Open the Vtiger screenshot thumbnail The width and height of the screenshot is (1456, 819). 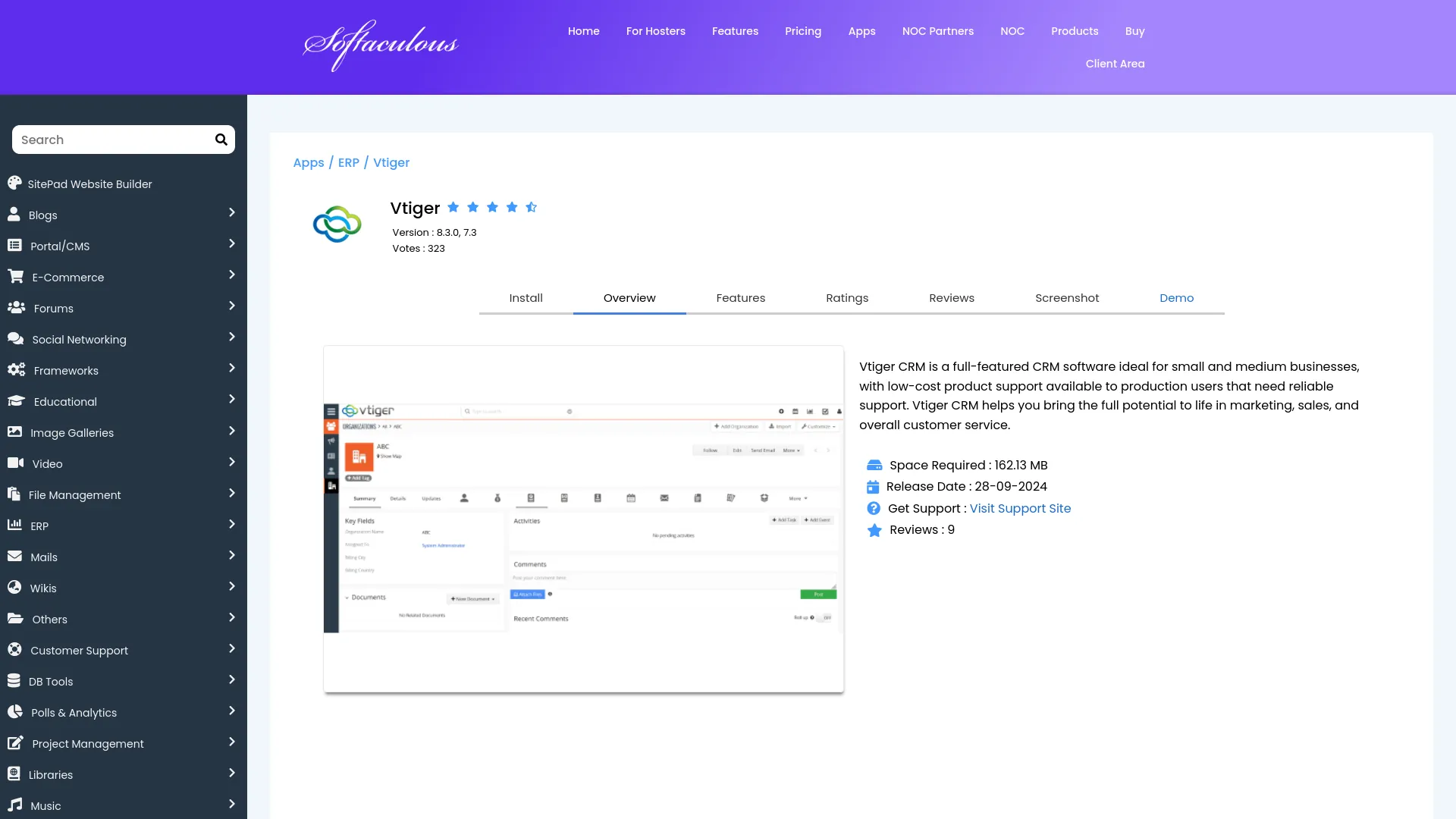click(x=583, y=519)
